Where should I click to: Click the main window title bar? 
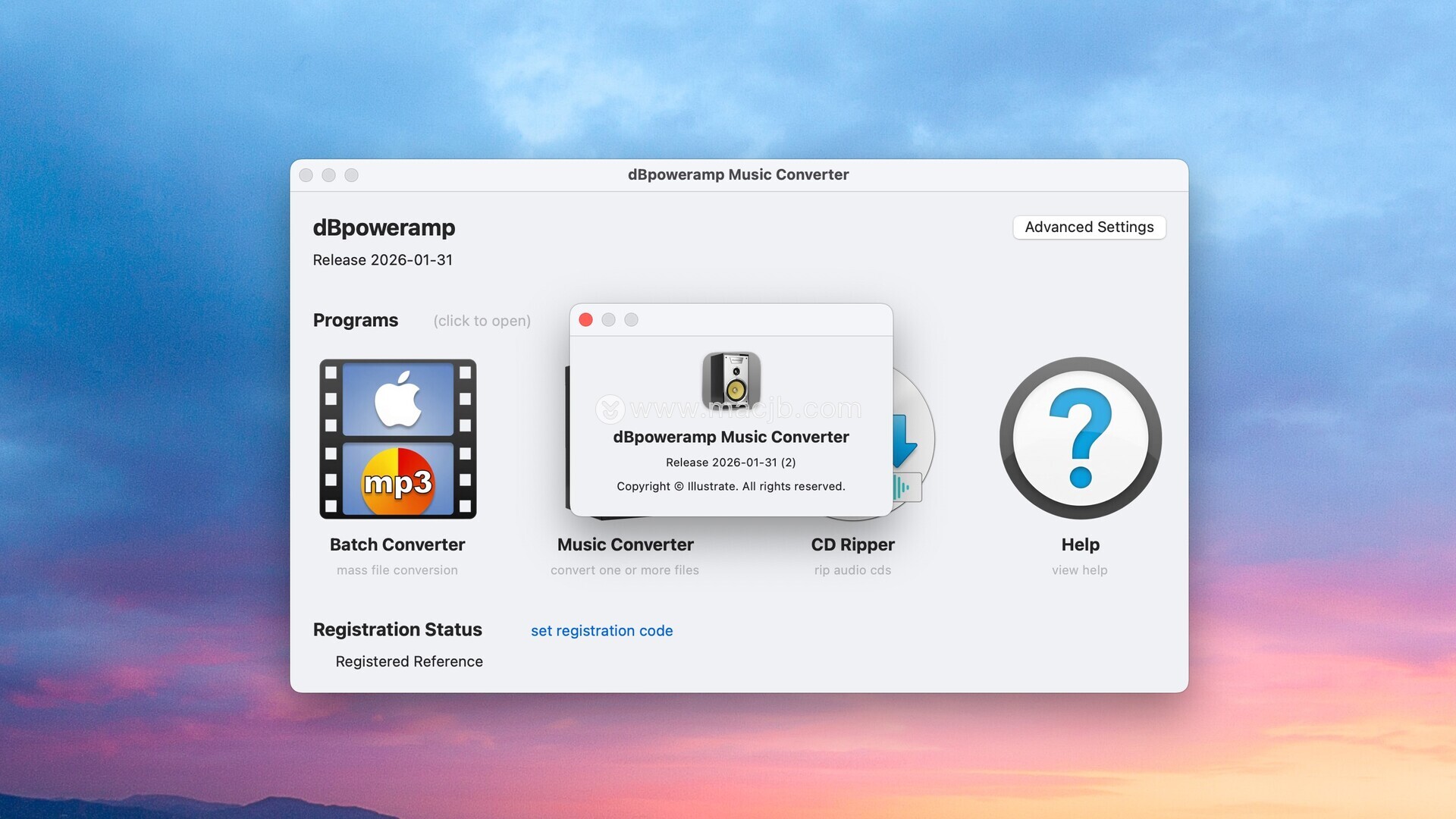point(738,174)
